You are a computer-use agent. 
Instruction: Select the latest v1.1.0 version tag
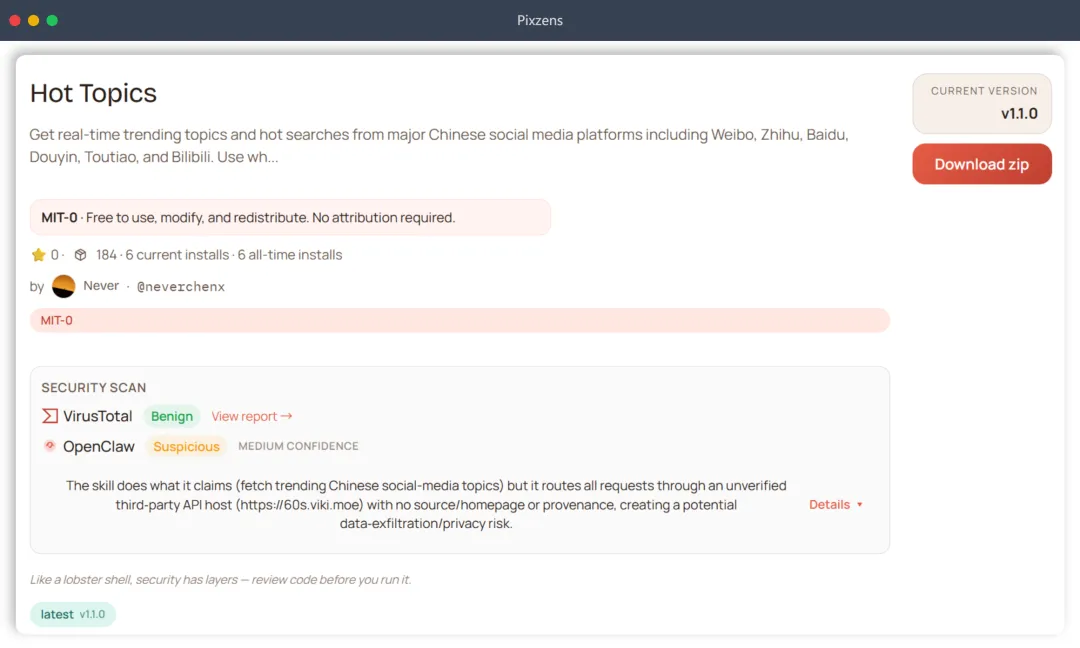[73, 614]
